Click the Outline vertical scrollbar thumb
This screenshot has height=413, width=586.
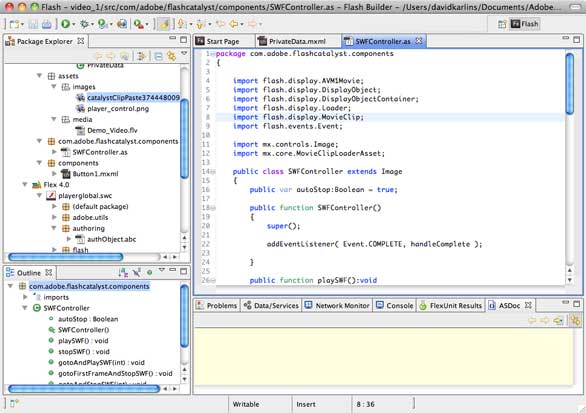coord(184,316)
